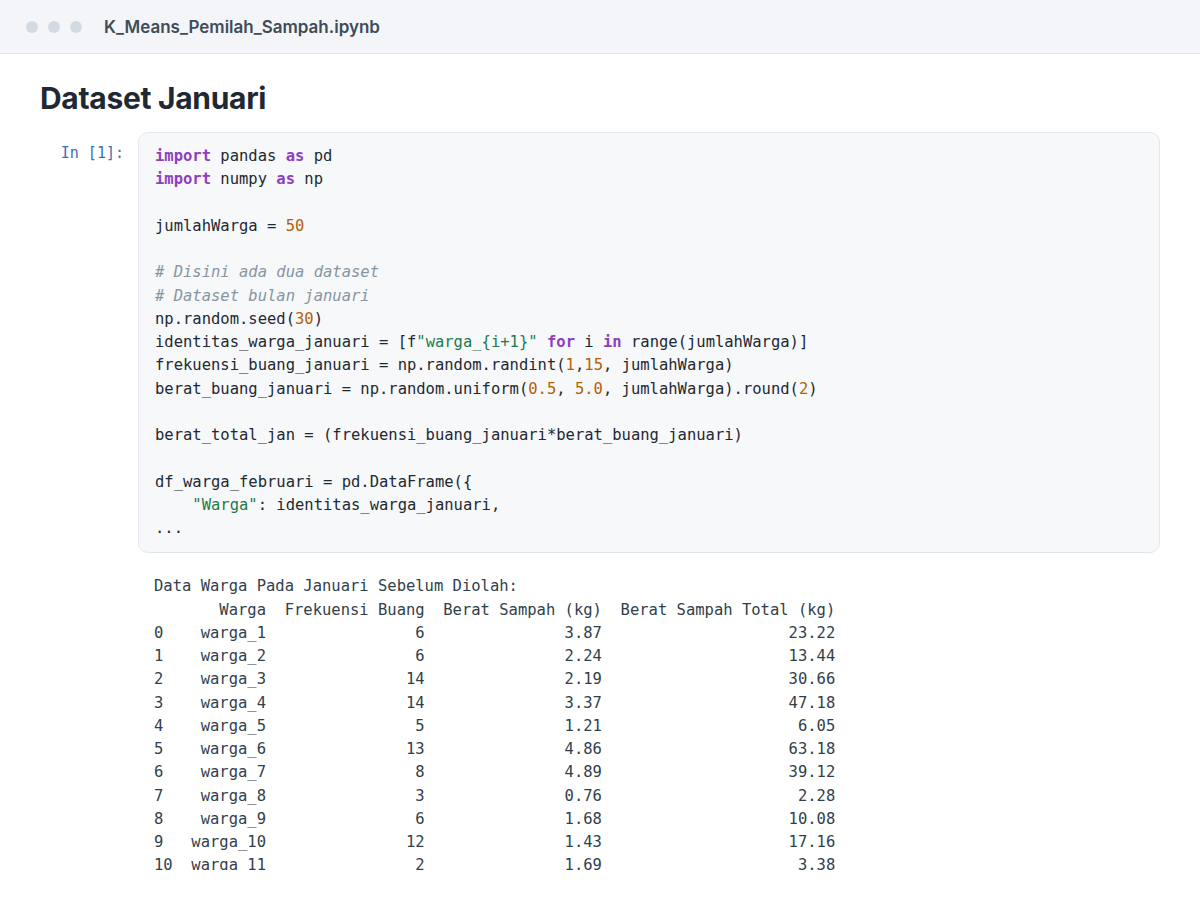
Task: Click the df_warga_februari DataFrame line
Action: pos(313,482)
